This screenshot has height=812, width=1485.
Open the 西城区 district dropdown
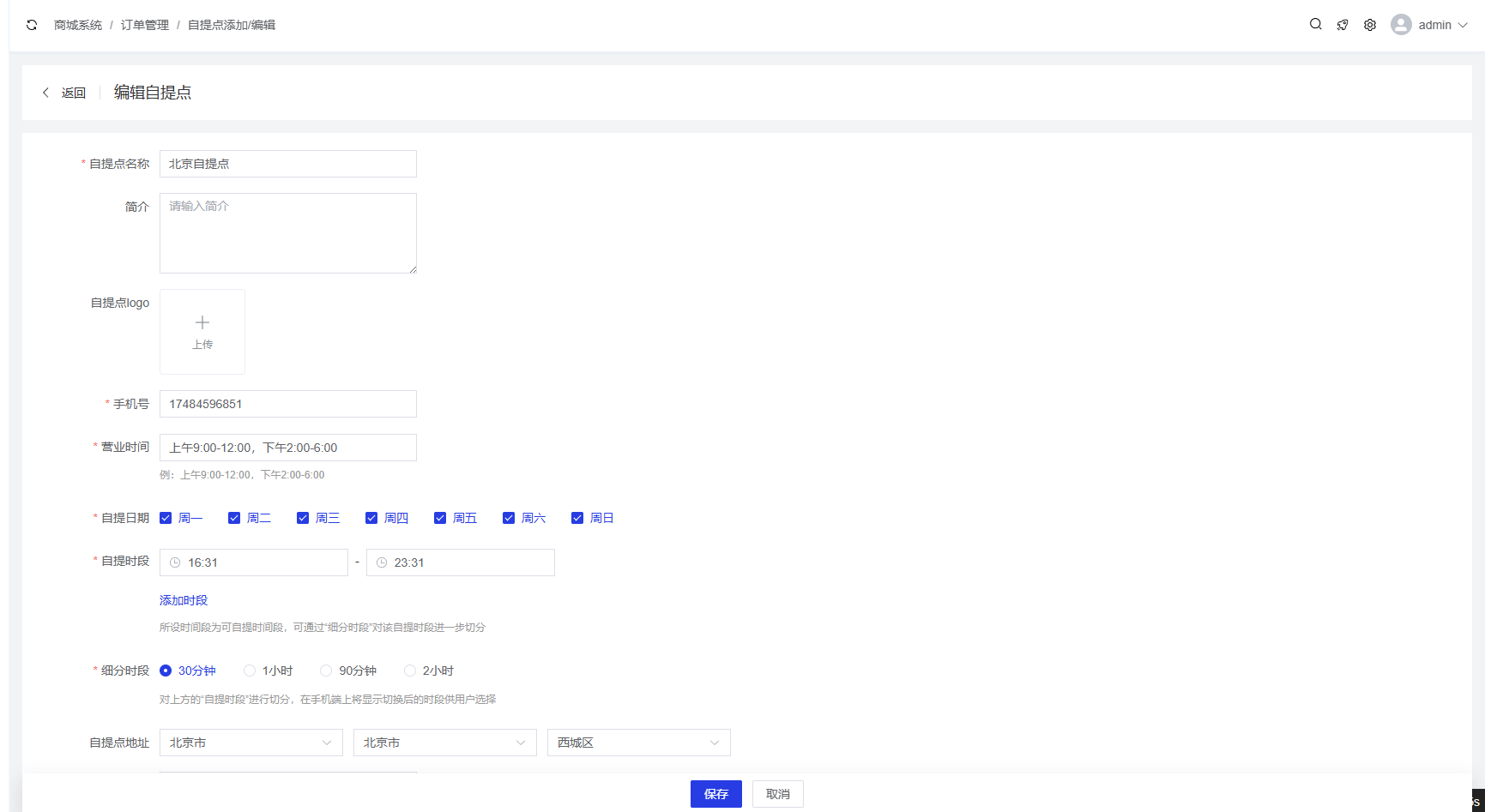click(x=638, y=743)
